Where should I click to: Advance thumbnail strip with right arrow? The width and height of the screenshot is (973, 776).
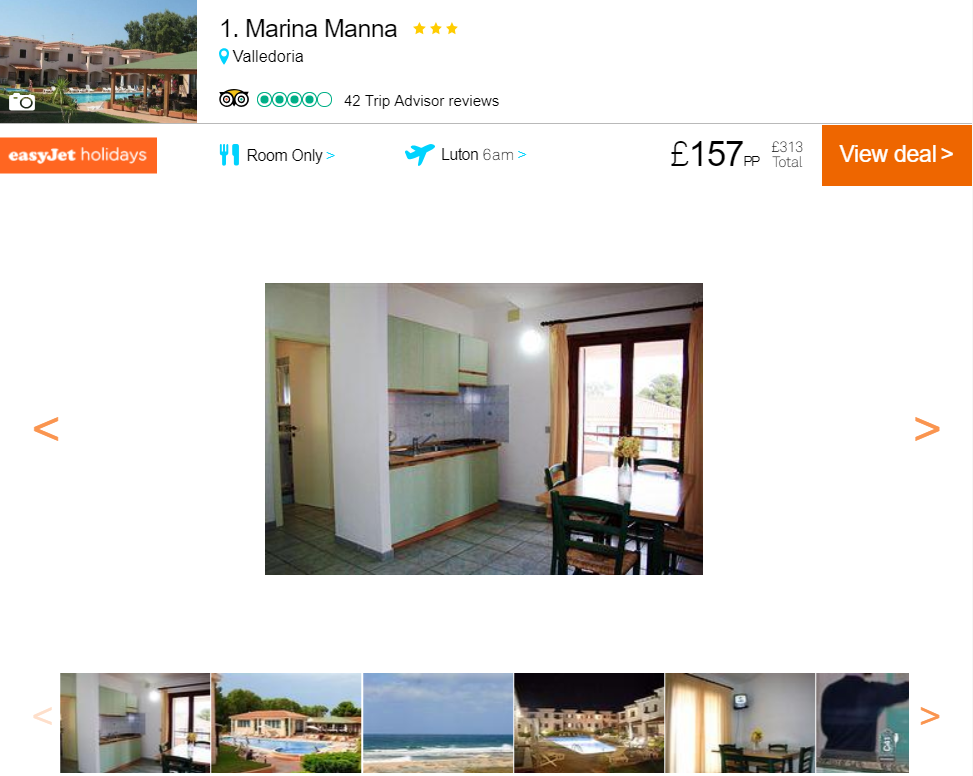929,715
